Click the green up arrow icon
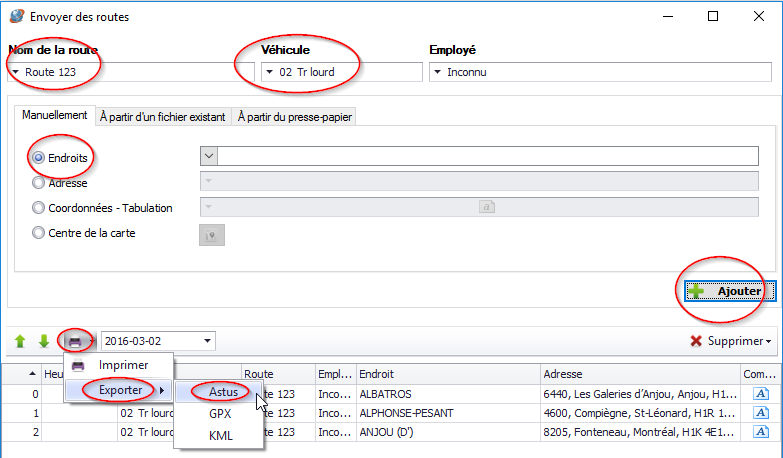Screen dimensions: 783x458 point(20,341)
